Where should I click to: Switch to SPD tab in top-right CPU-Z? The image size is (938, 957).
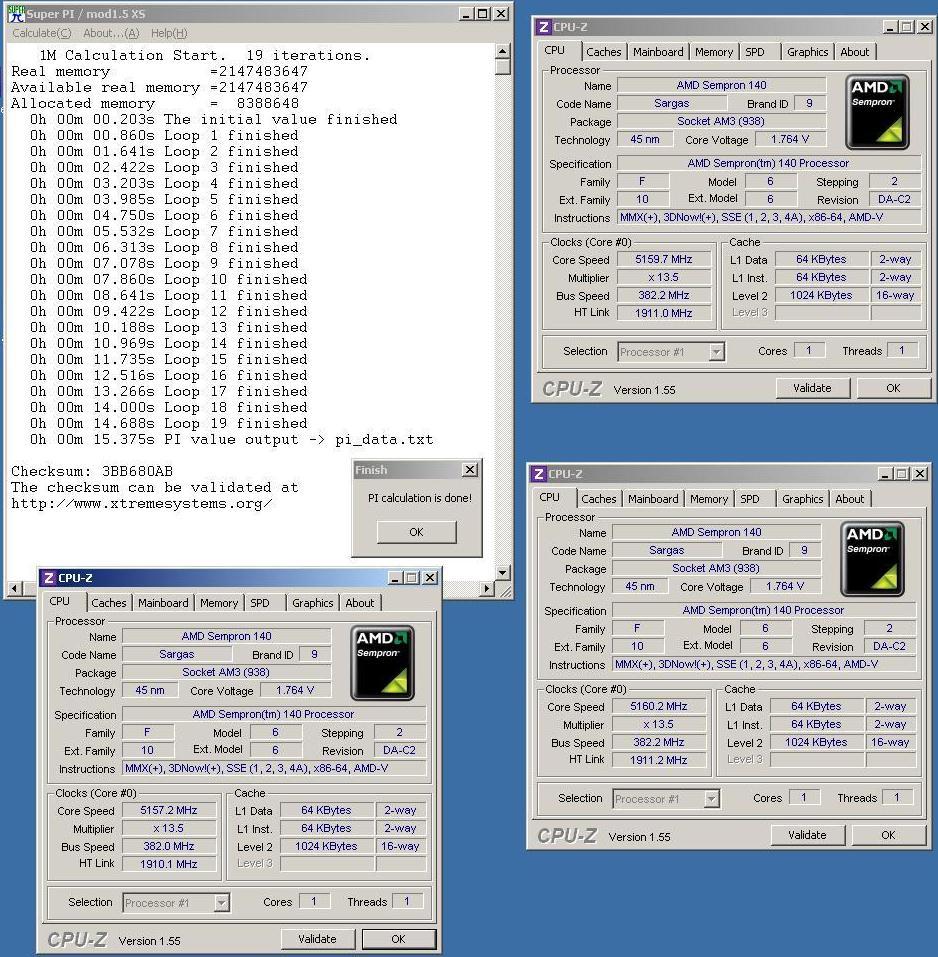(755, 52)
